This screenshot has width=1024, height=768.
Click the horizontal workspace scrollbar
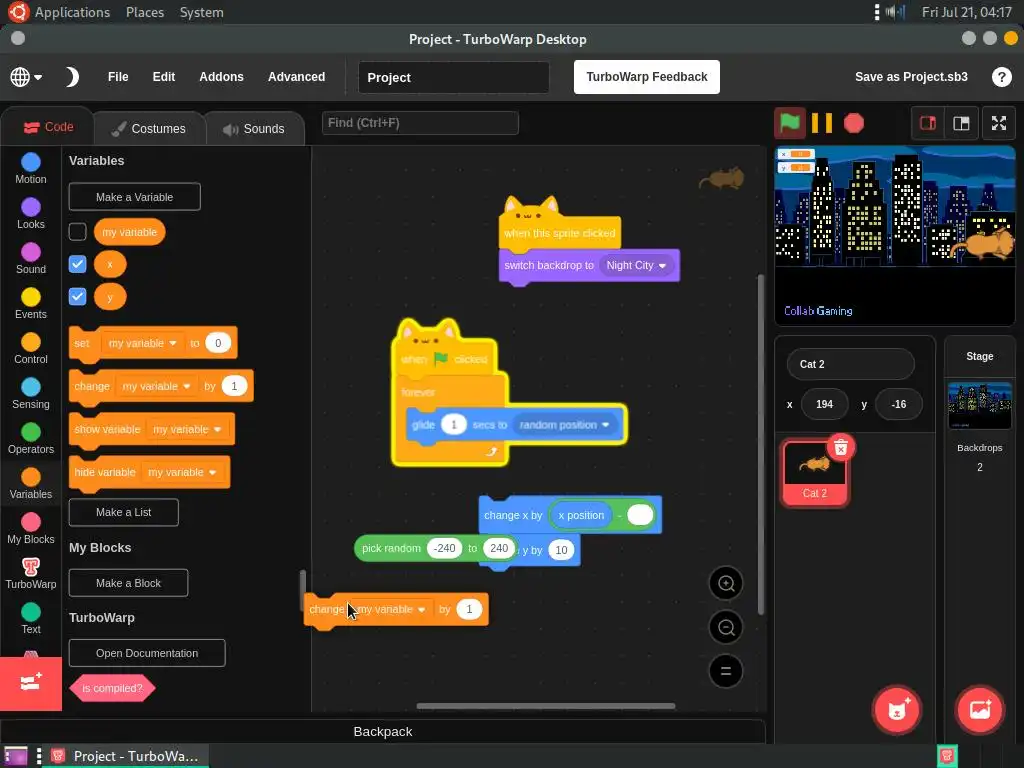pyautogui.click(x=546, y=706)
